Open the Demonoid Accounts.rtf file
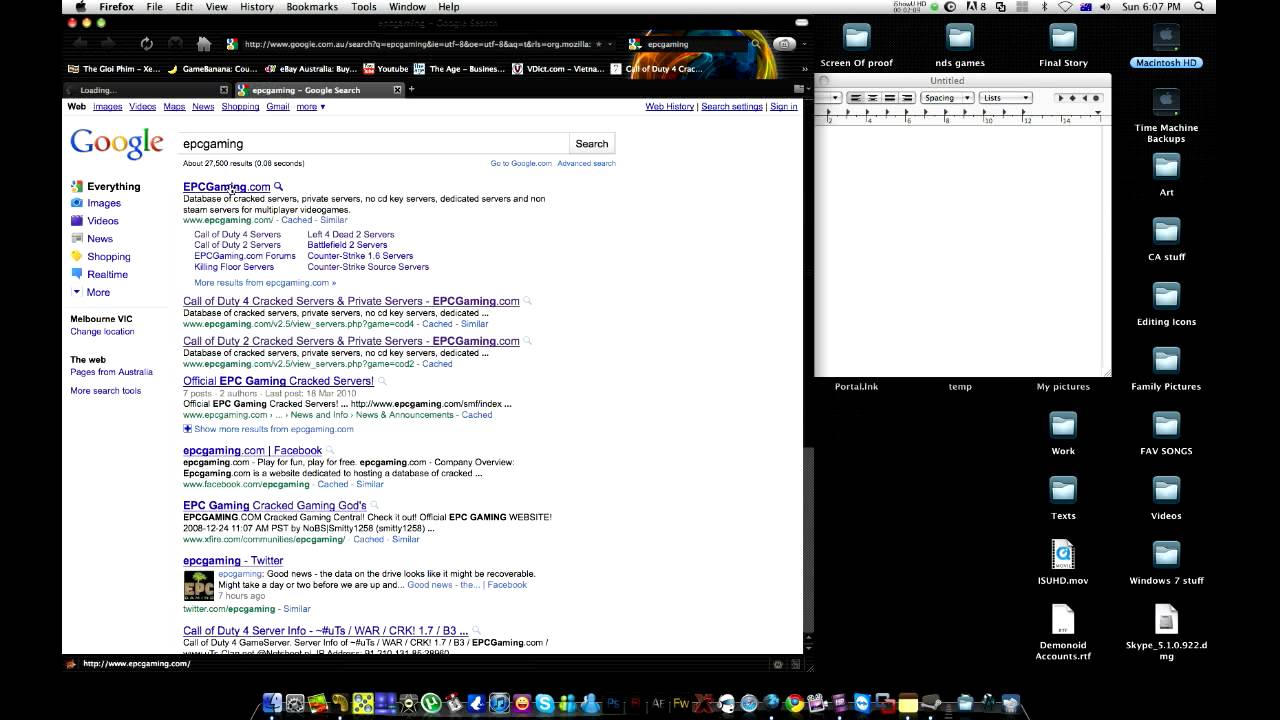This screenshot has height=720, width=1280. (1063, 633)
